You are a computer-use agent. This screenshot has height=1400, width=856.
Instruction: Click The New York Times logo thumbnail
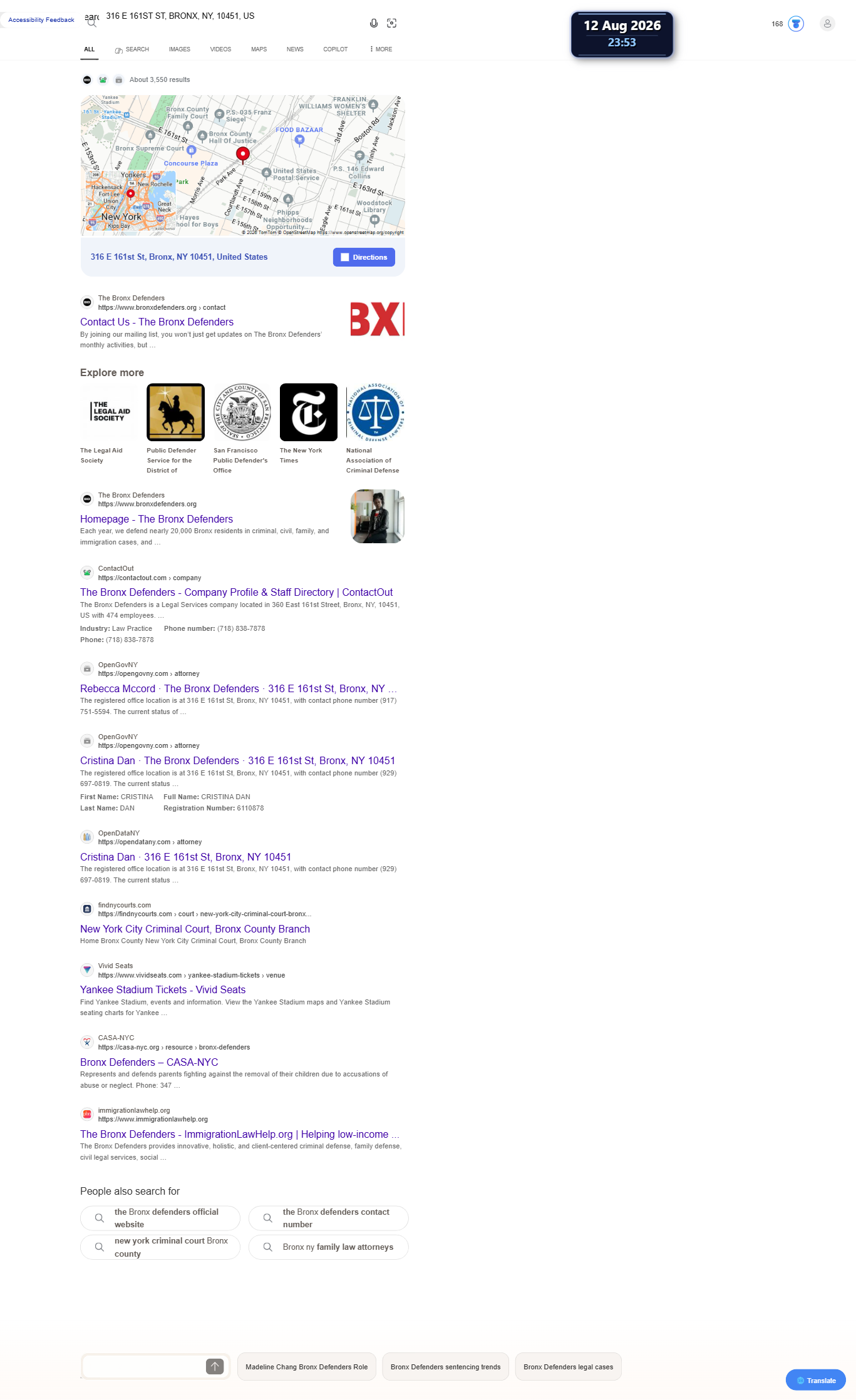[309, 412]
